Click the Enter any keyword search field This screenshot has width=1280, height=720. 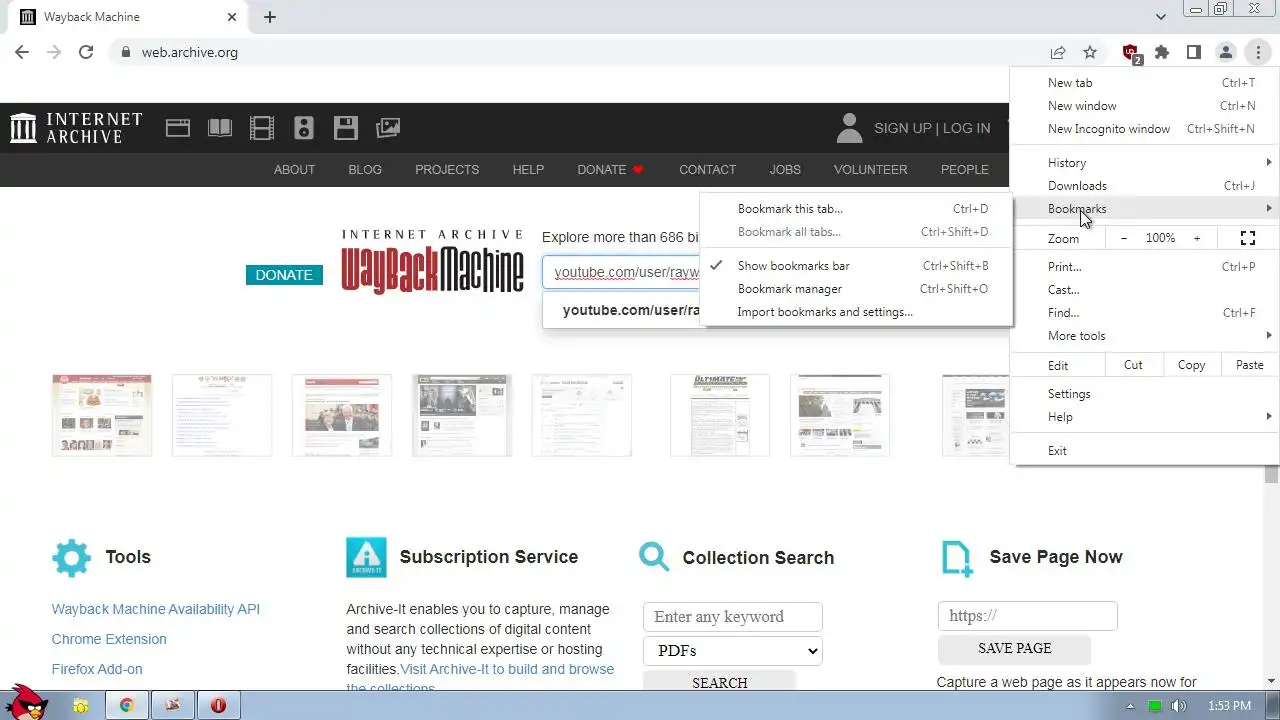coord(733,617)
